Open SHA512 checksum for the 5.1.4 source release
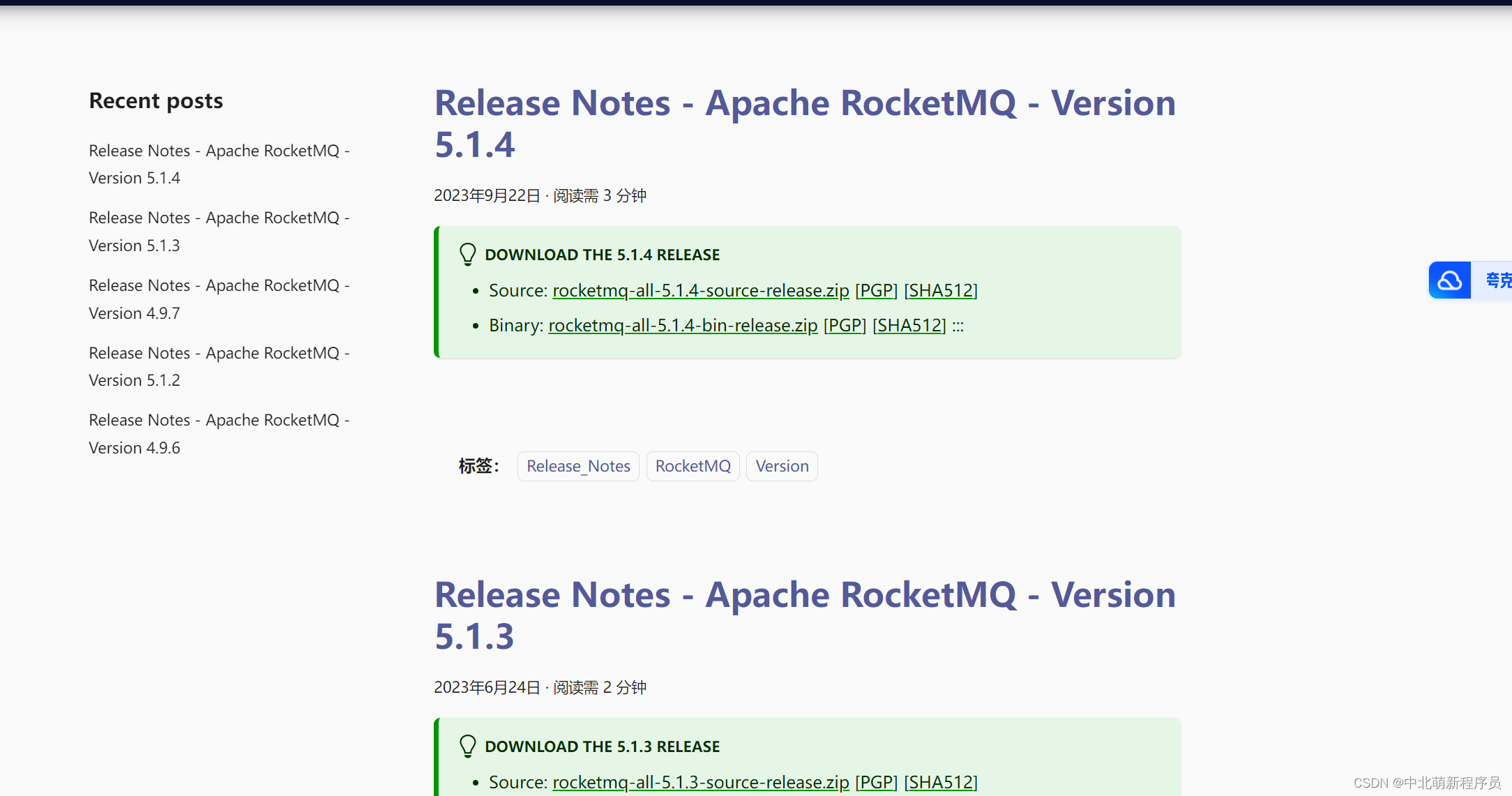 pos(941,290)
